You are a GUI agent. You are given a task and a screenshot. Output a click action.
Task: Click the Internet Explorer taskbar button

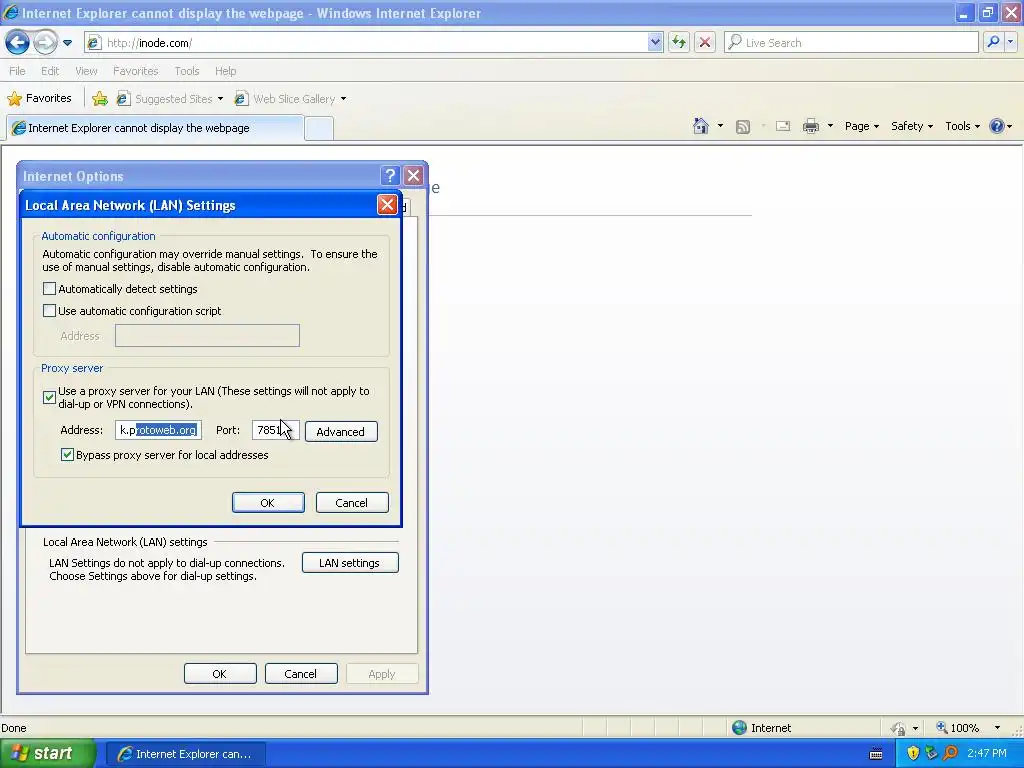click(x=185, y=754)
